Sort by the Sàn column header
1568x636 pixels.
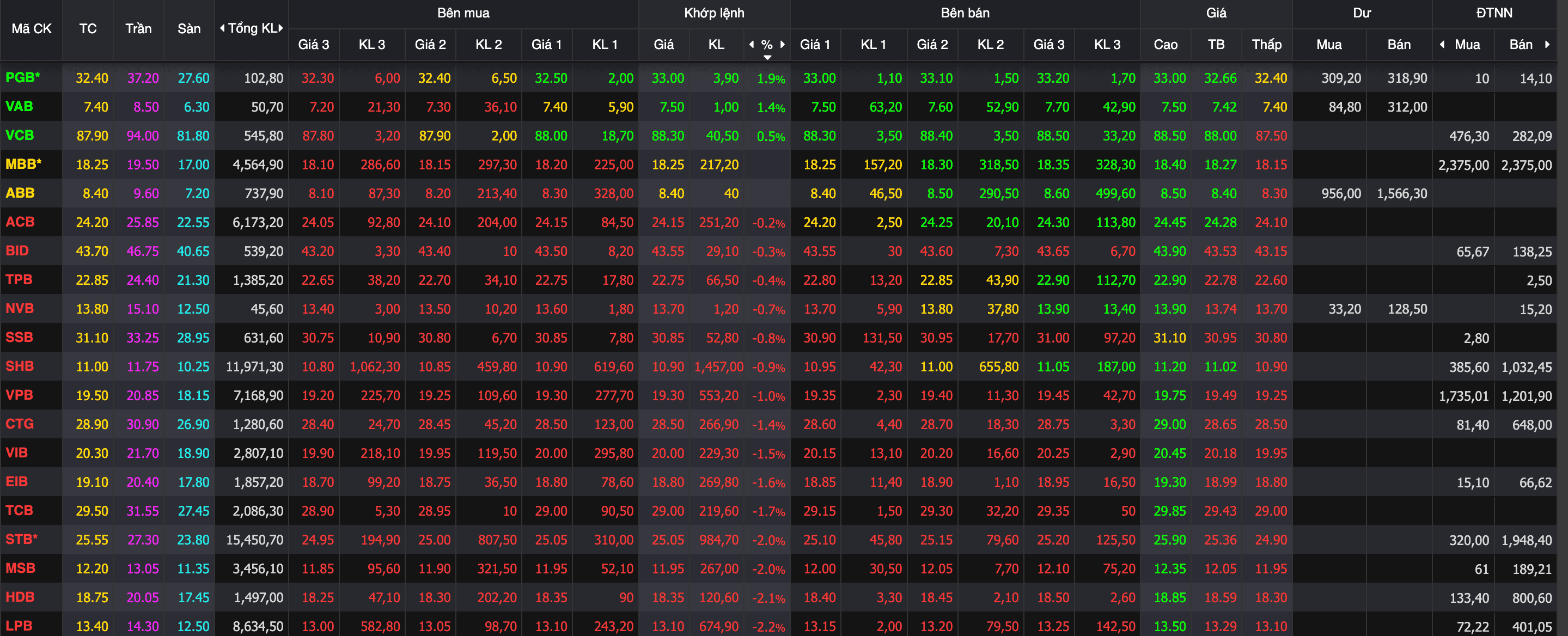point(188,29)
